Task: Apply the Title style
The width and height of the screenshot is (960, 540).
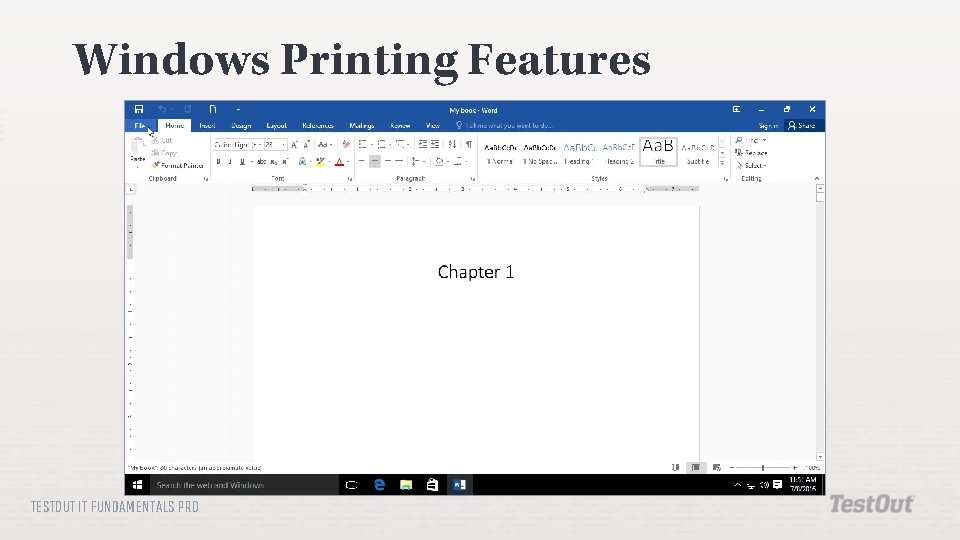Action: click(x=658, y=152)
